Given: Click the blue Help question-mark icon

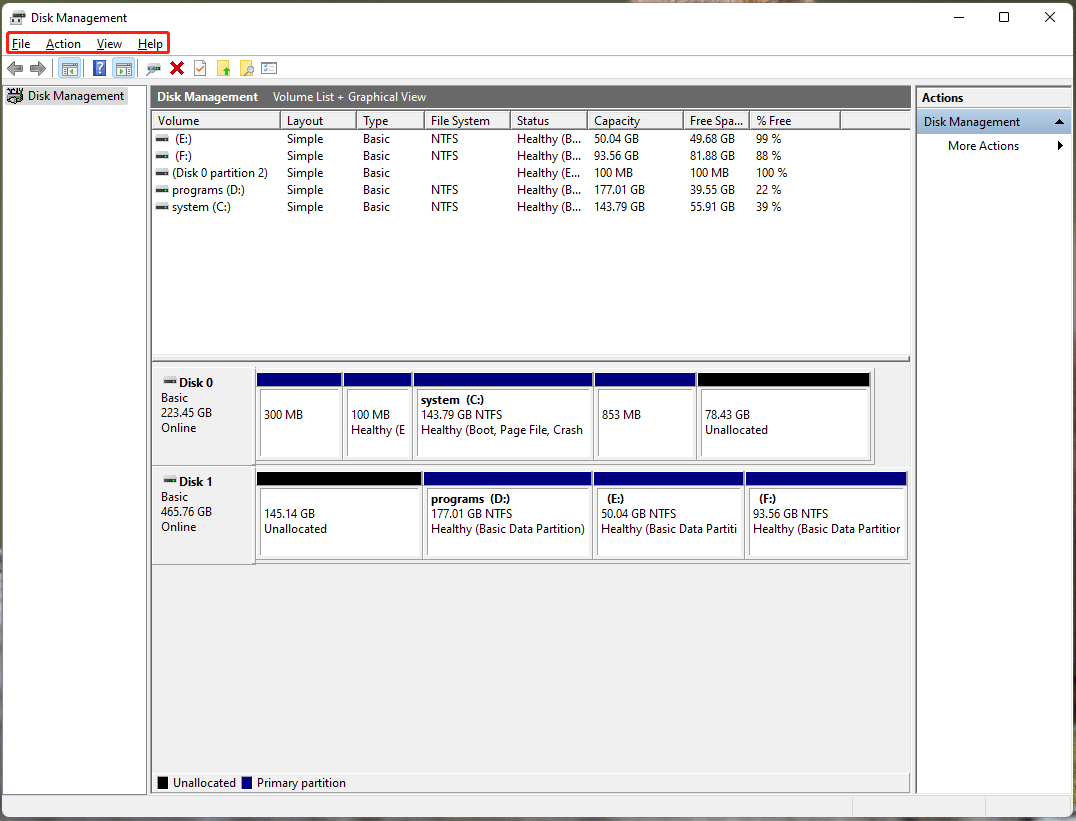Looking at the screenshot, I should coord(100,68).
